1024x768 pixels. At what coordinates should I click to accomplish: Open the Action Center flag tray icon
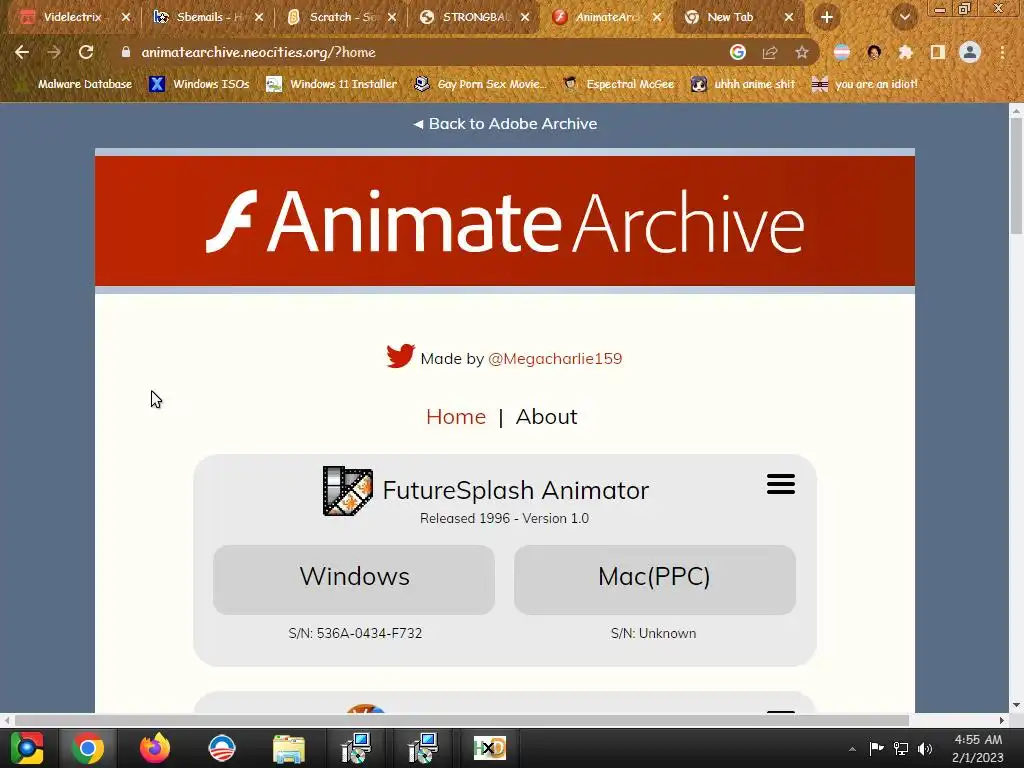(876, 749)
